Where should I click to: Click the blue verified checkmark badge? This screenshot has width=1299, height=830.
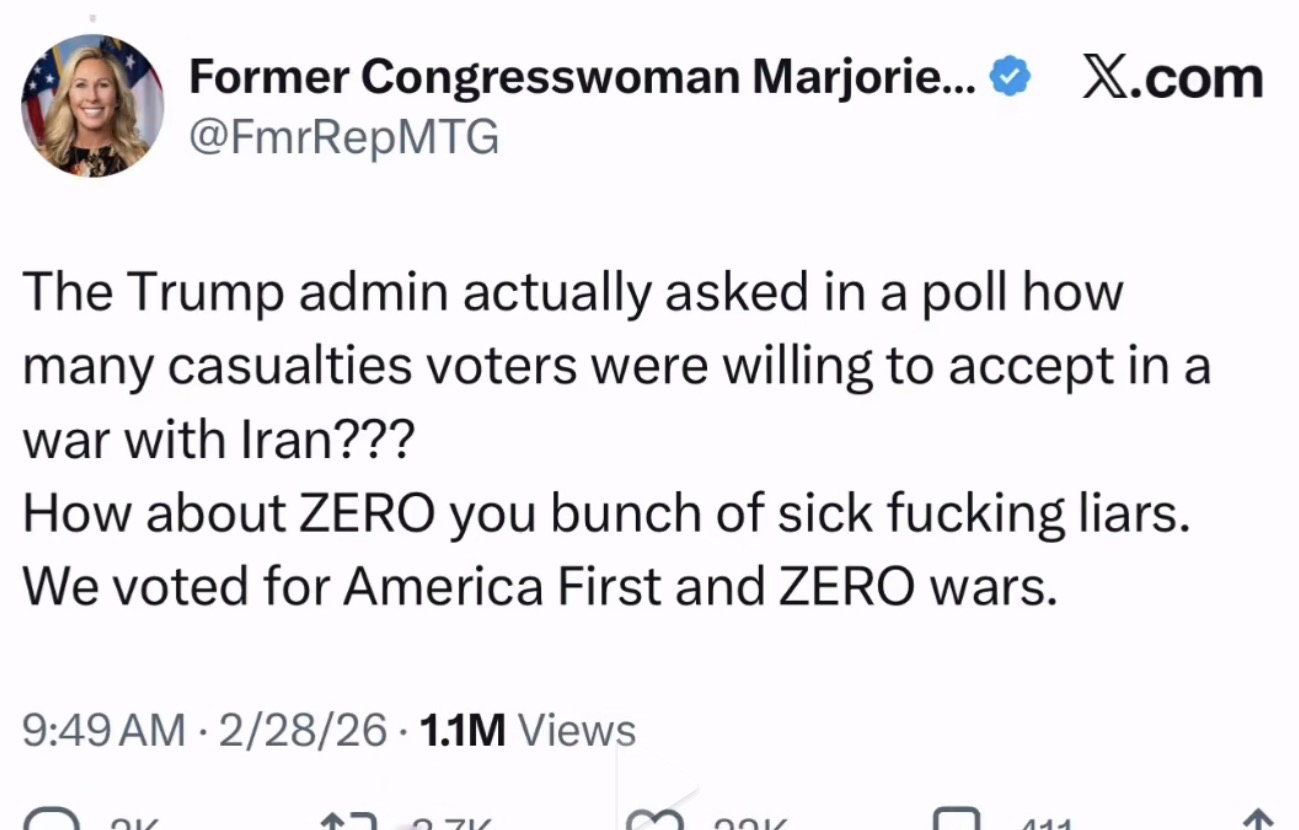click(1010, 77)
